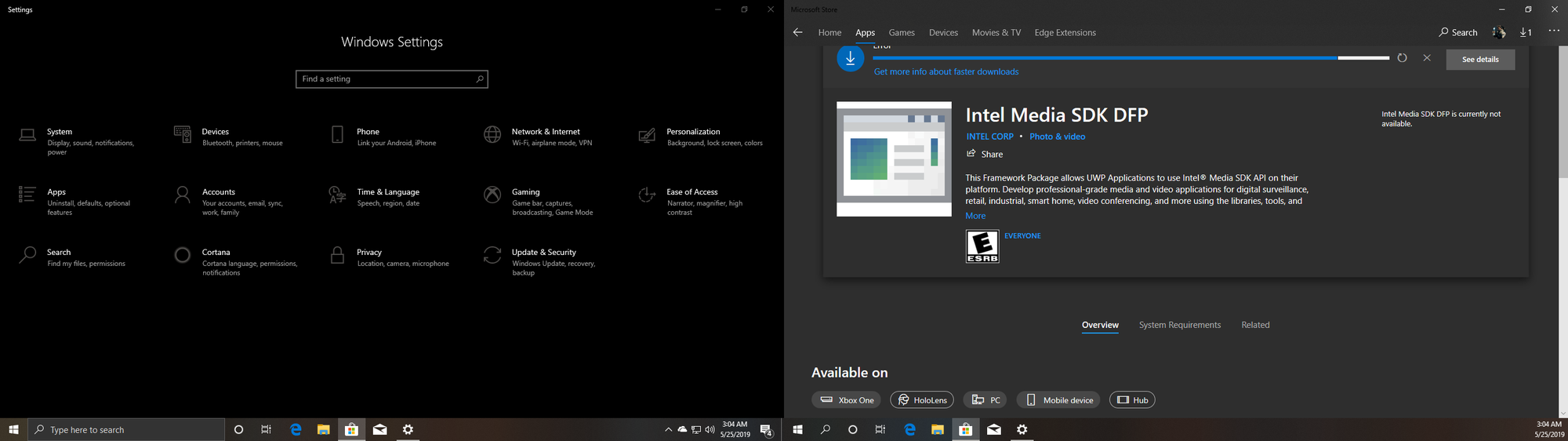Switch to the Store Devices tab
This screenshot has height=441, width=1568.
[943, 32]
